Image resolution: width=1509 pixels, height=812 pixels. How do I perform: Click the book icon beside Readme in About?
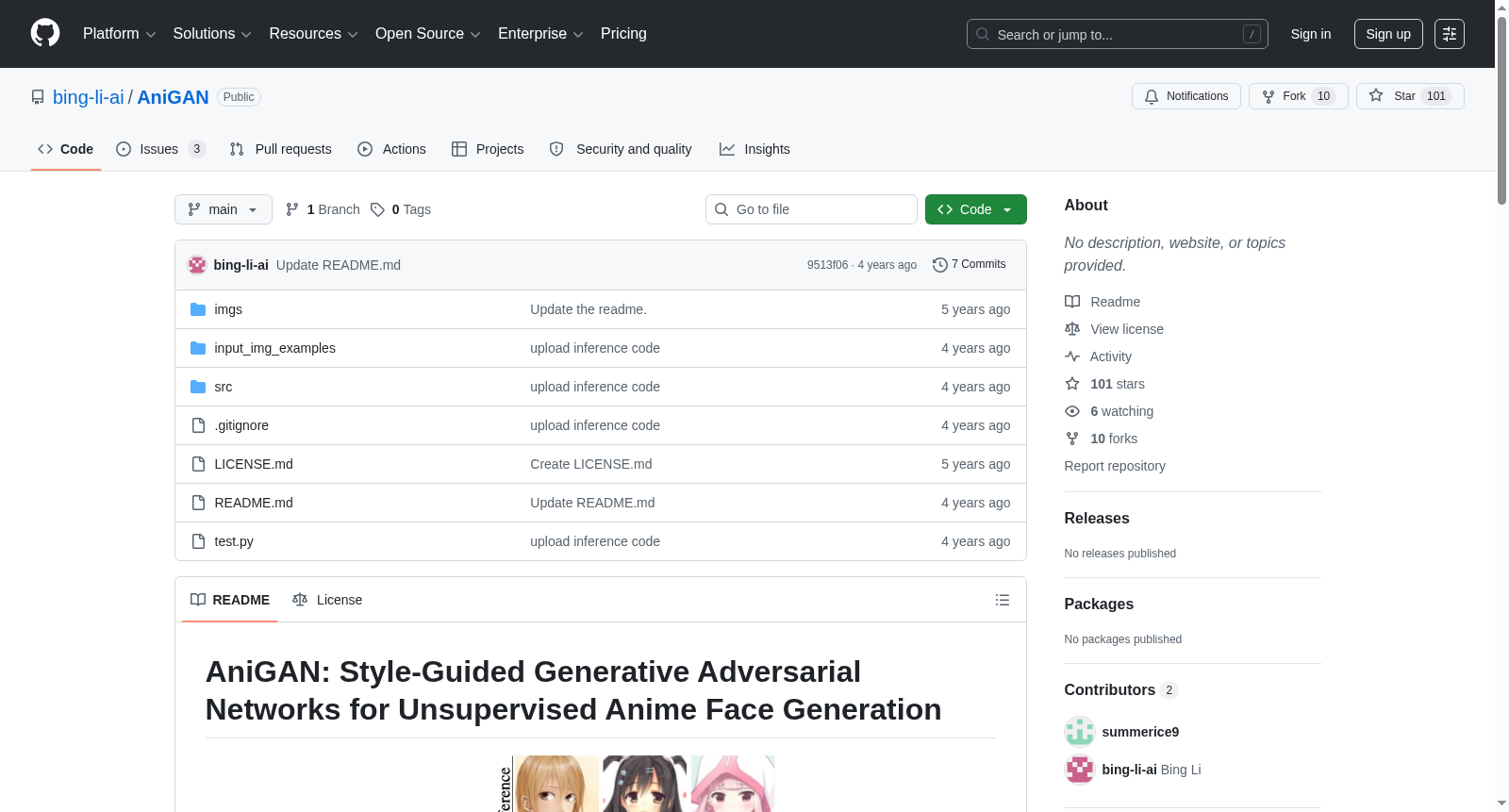[1072, 302]
